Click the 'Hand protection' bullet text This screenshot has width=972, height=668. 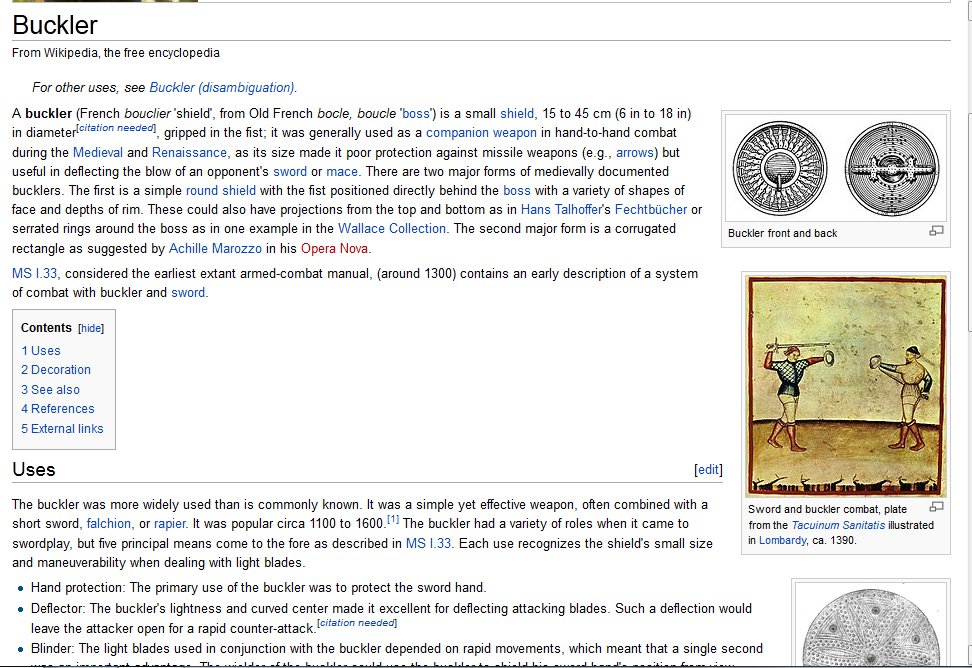[258, 587]
